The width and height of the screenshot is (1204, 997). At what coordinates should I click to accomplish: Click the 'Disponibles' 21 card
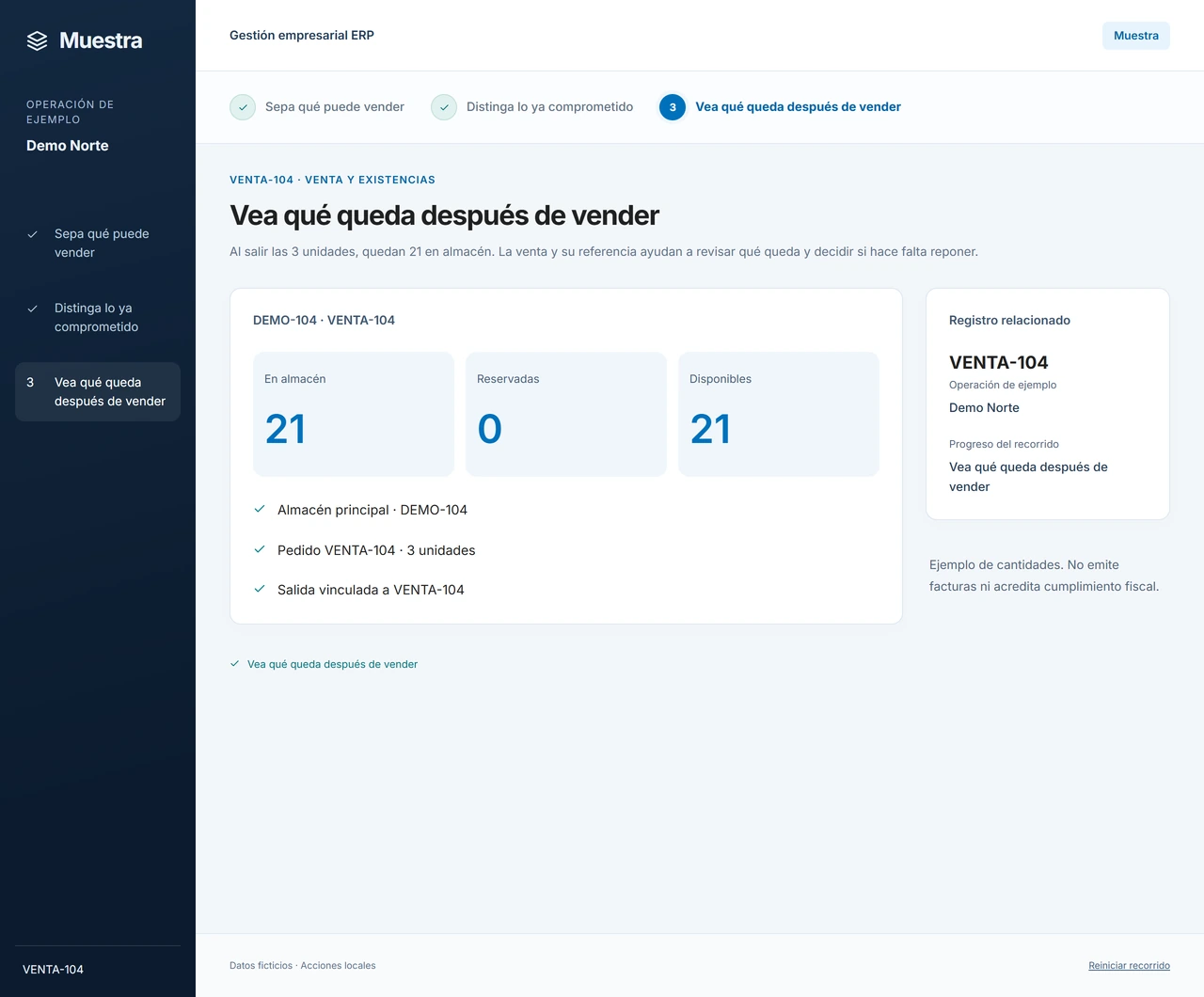pos(779,414)
